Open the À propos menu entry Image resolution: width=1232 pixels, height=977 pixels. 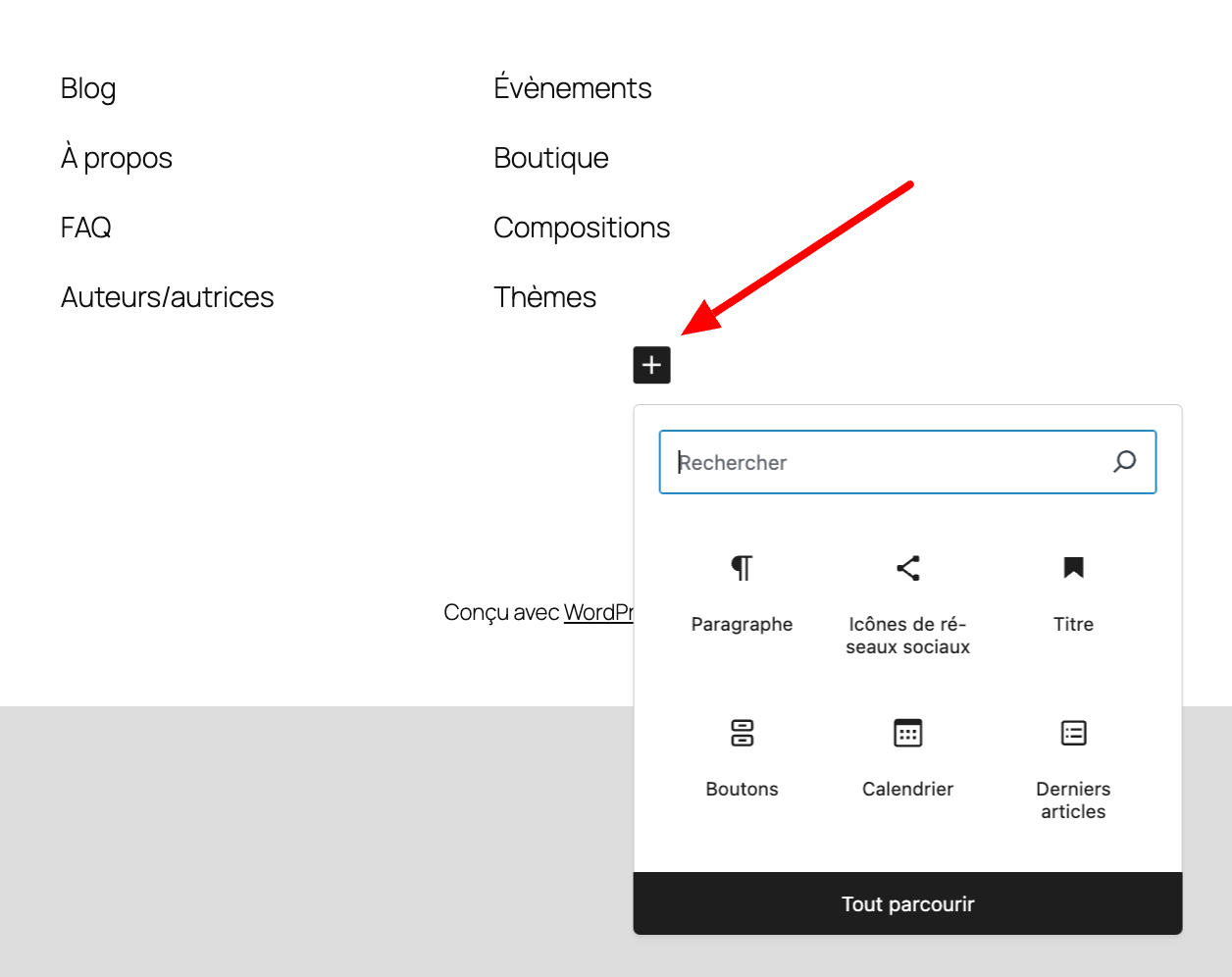coord(116,157)
